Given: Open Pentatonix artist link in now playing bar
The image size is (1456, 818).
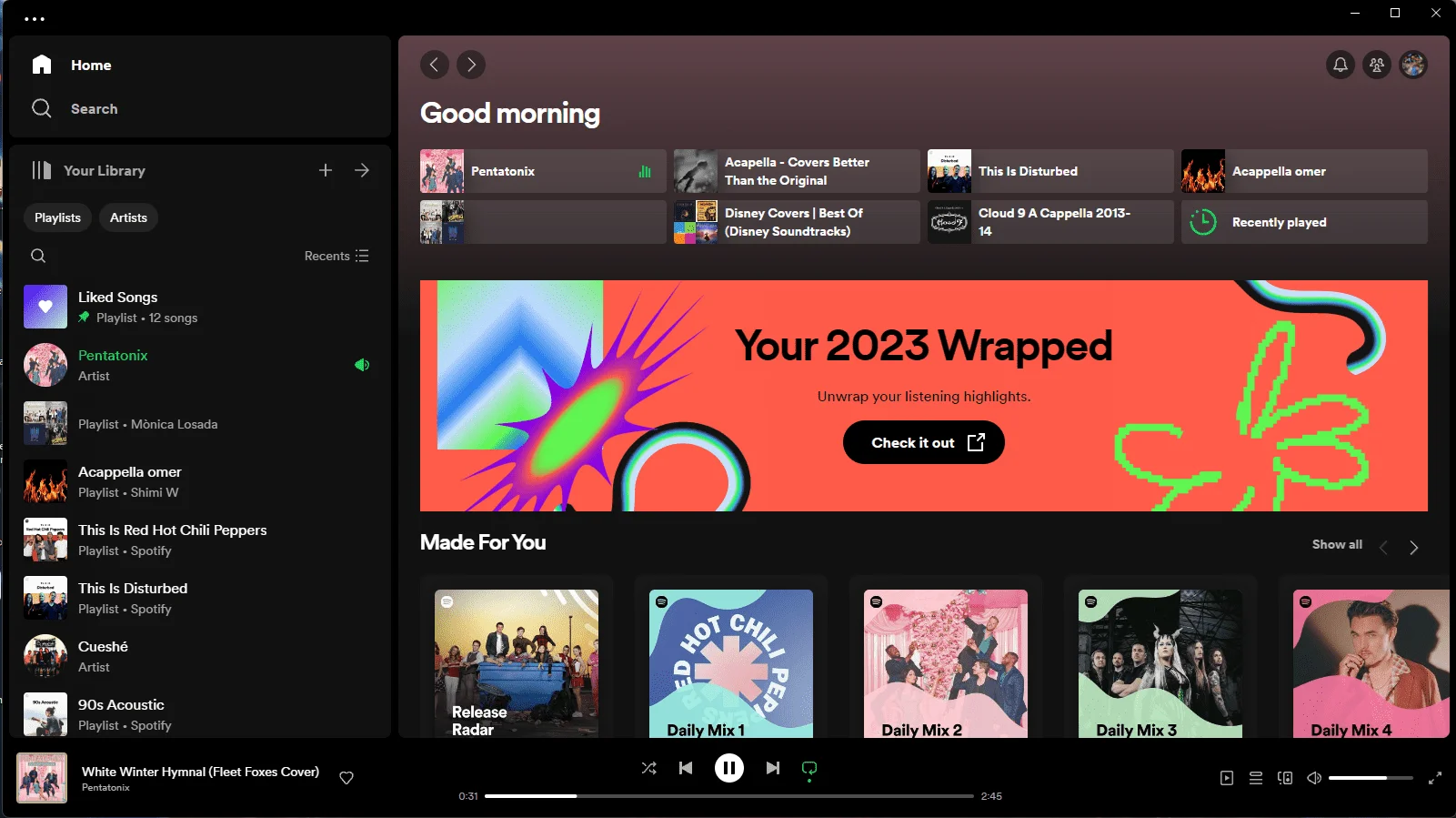Looking at the screenshot, I should (x=105, y=788).
